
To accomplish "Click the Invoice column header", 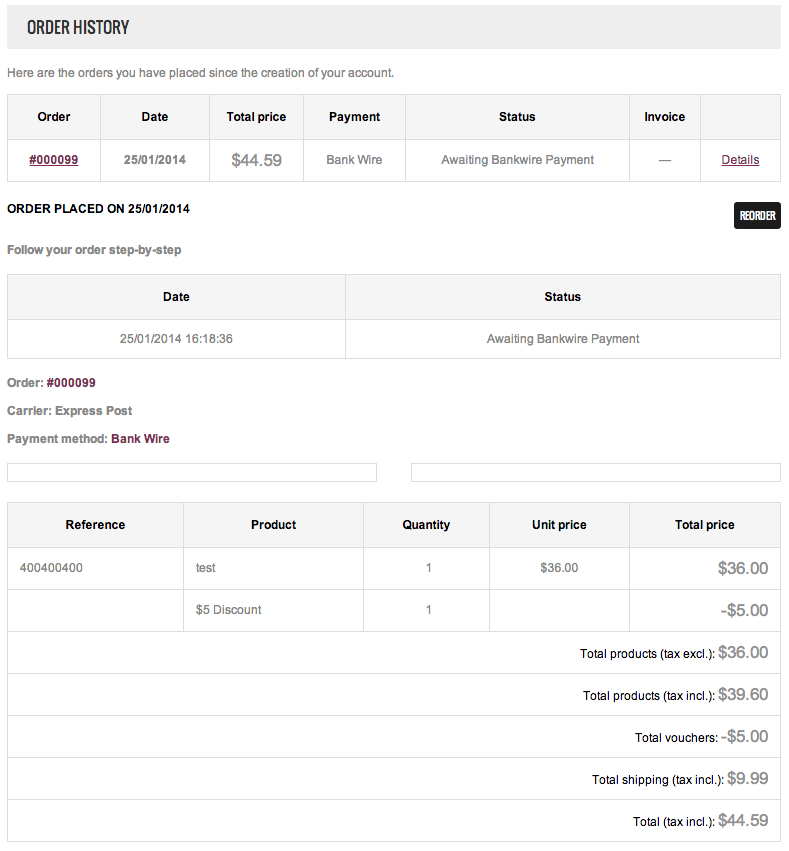I will 664,117.
